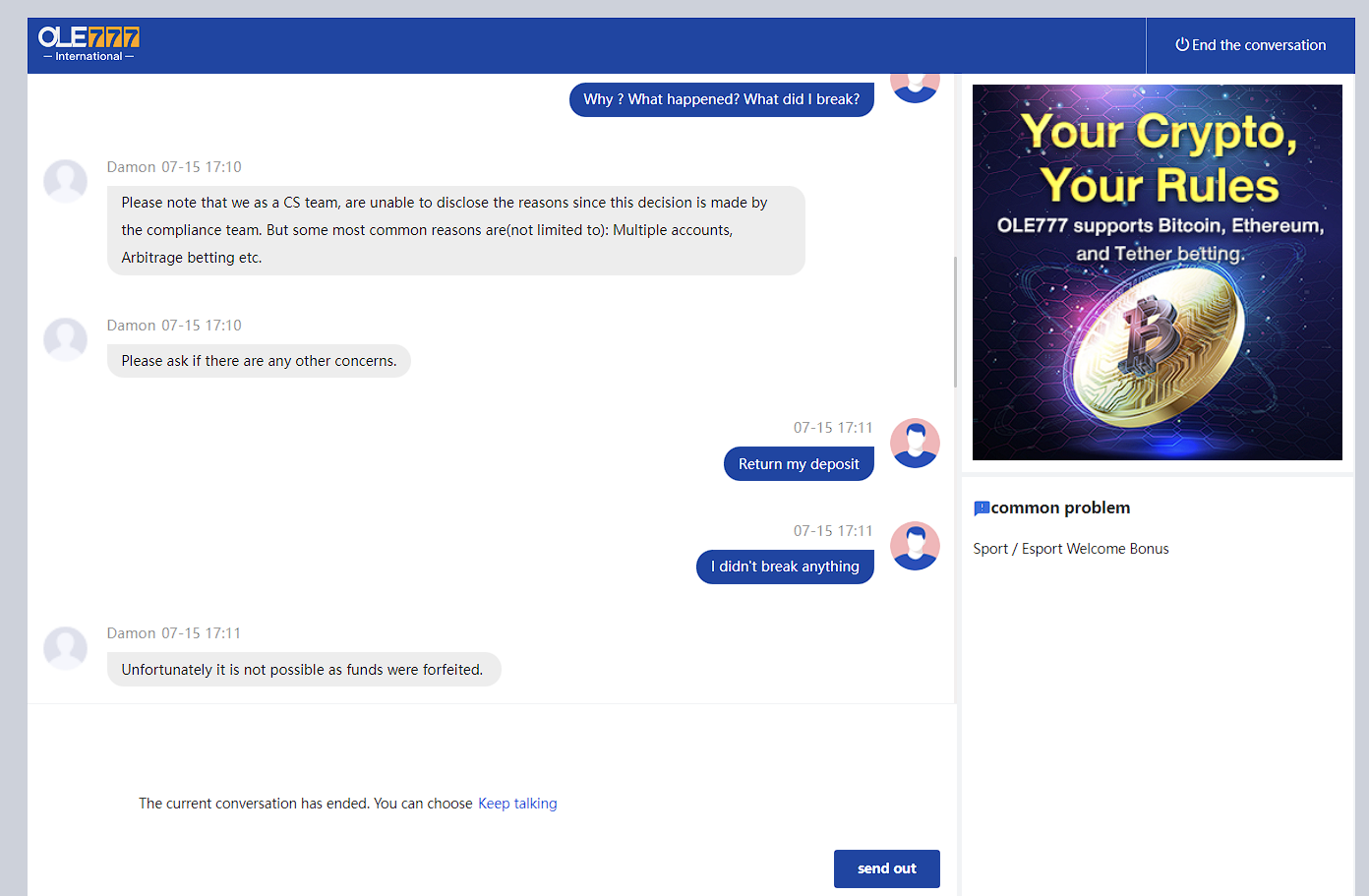Click the OLE777 International logo

pyautogui.click(x=89, y=43)
